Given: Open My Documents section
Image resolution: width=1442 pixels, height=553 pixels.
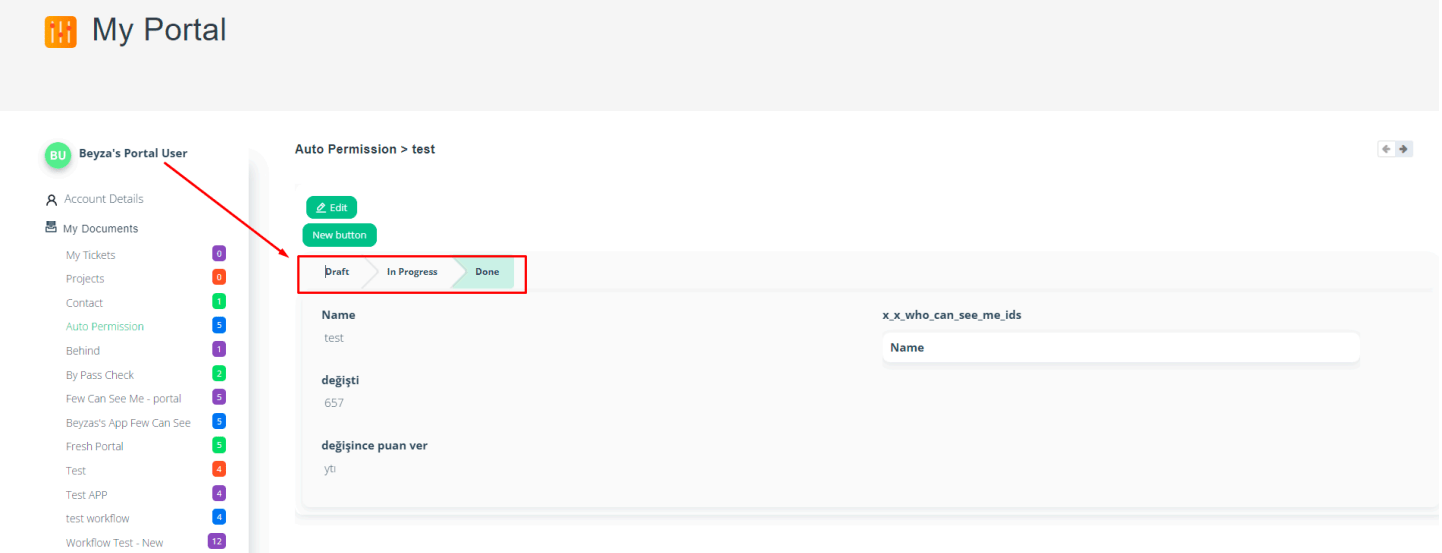Looking at the screenshot, I should pyautogui.click(x=101, y=229).
